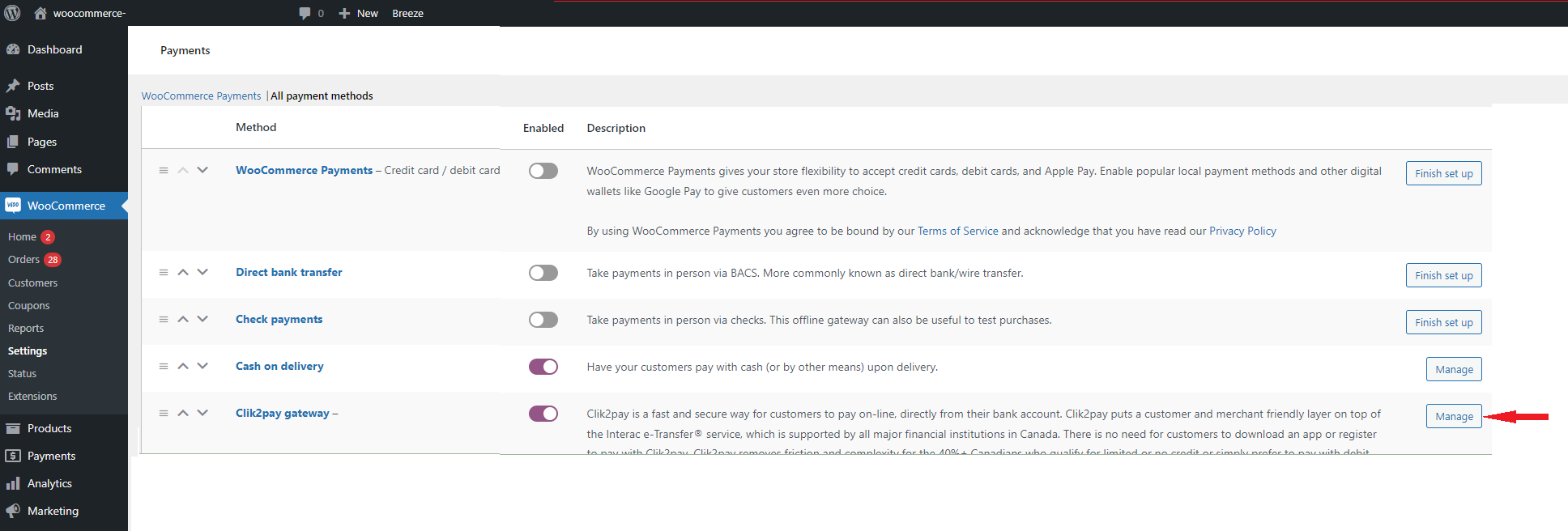The width and height of the screenshot is (1568, 531).
Task: Disable the Cash on delivery toggle
Action: 543,367
